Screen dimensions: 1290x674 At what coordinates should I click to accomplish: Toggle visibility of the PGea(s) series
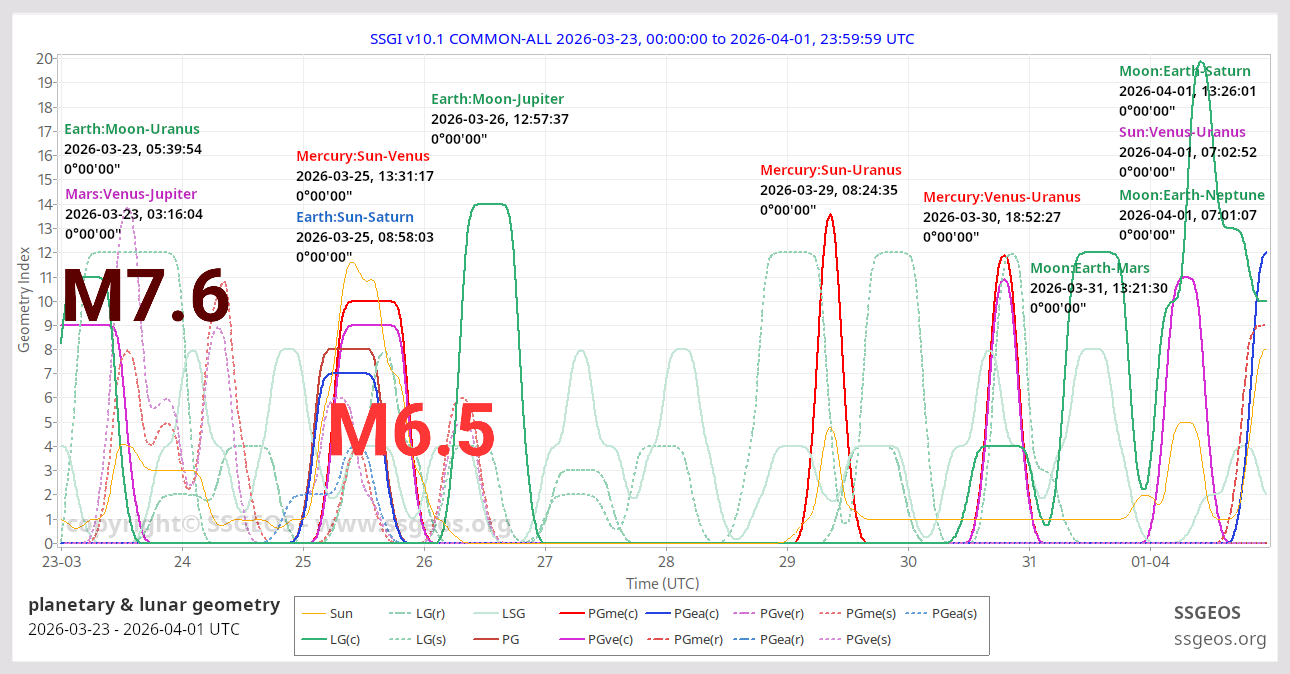click(x=915, y=613)
